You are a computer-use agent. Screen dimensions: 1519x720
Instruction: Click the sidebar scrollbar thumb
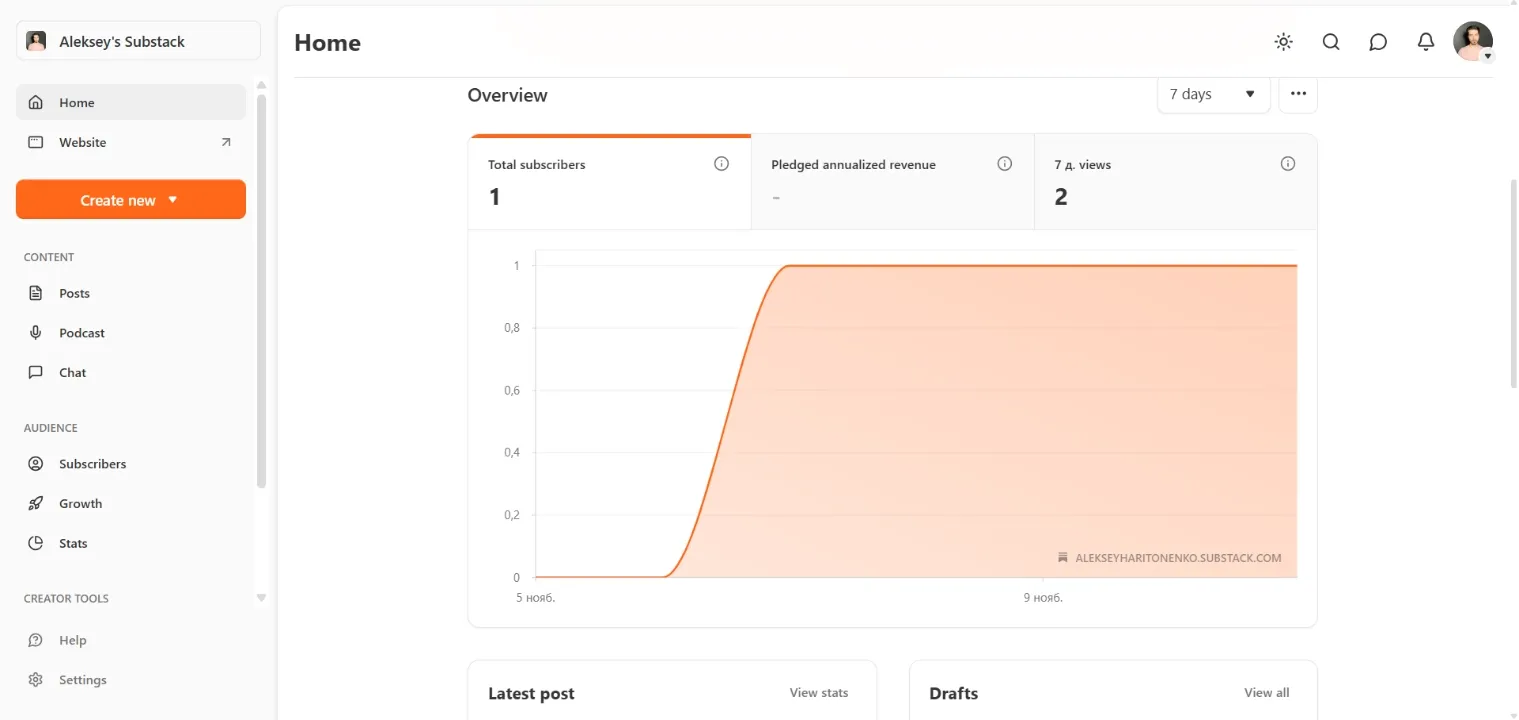click(262, 290)
